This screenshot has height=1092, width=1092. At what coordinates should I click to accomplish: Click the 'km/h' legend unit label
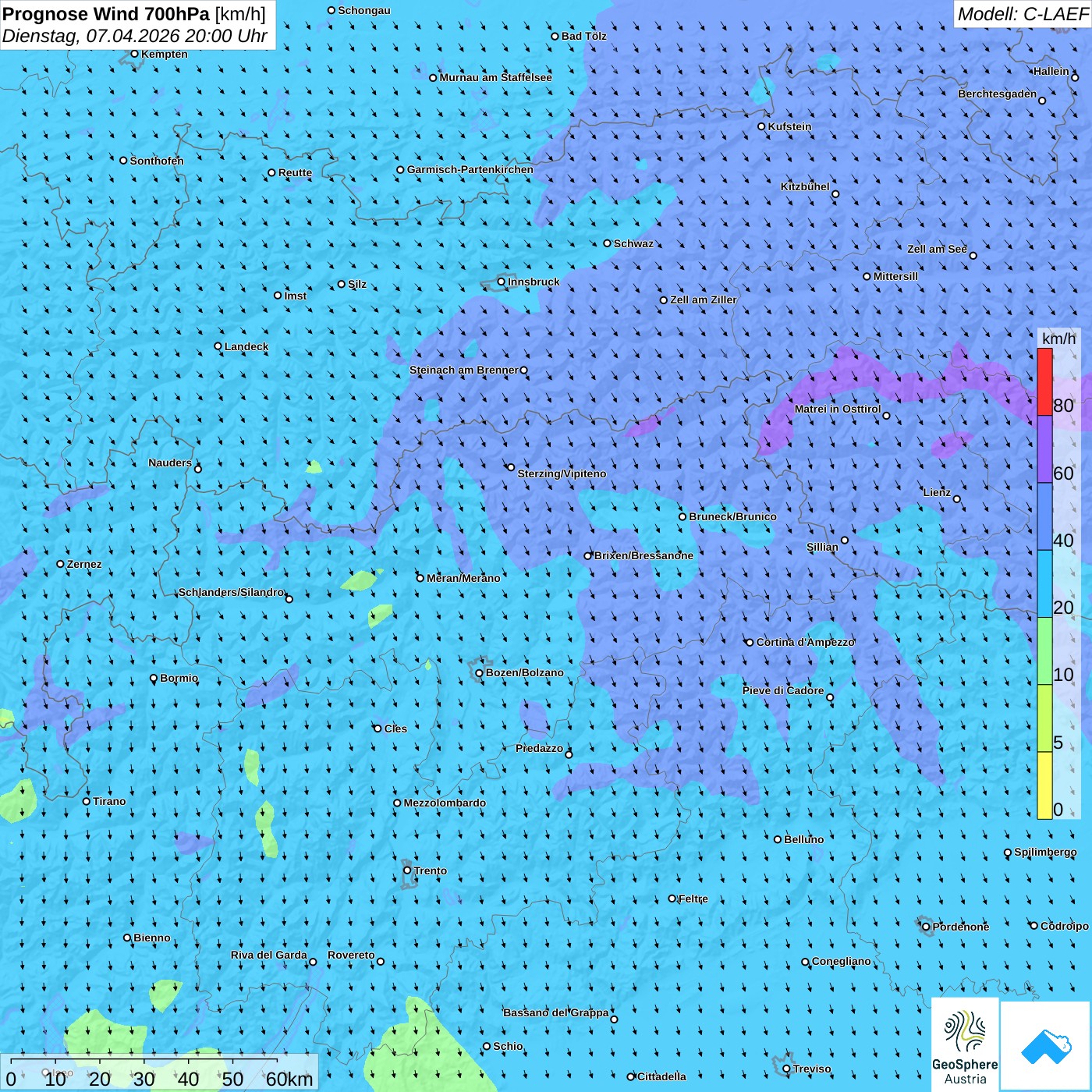[1058, 338]
